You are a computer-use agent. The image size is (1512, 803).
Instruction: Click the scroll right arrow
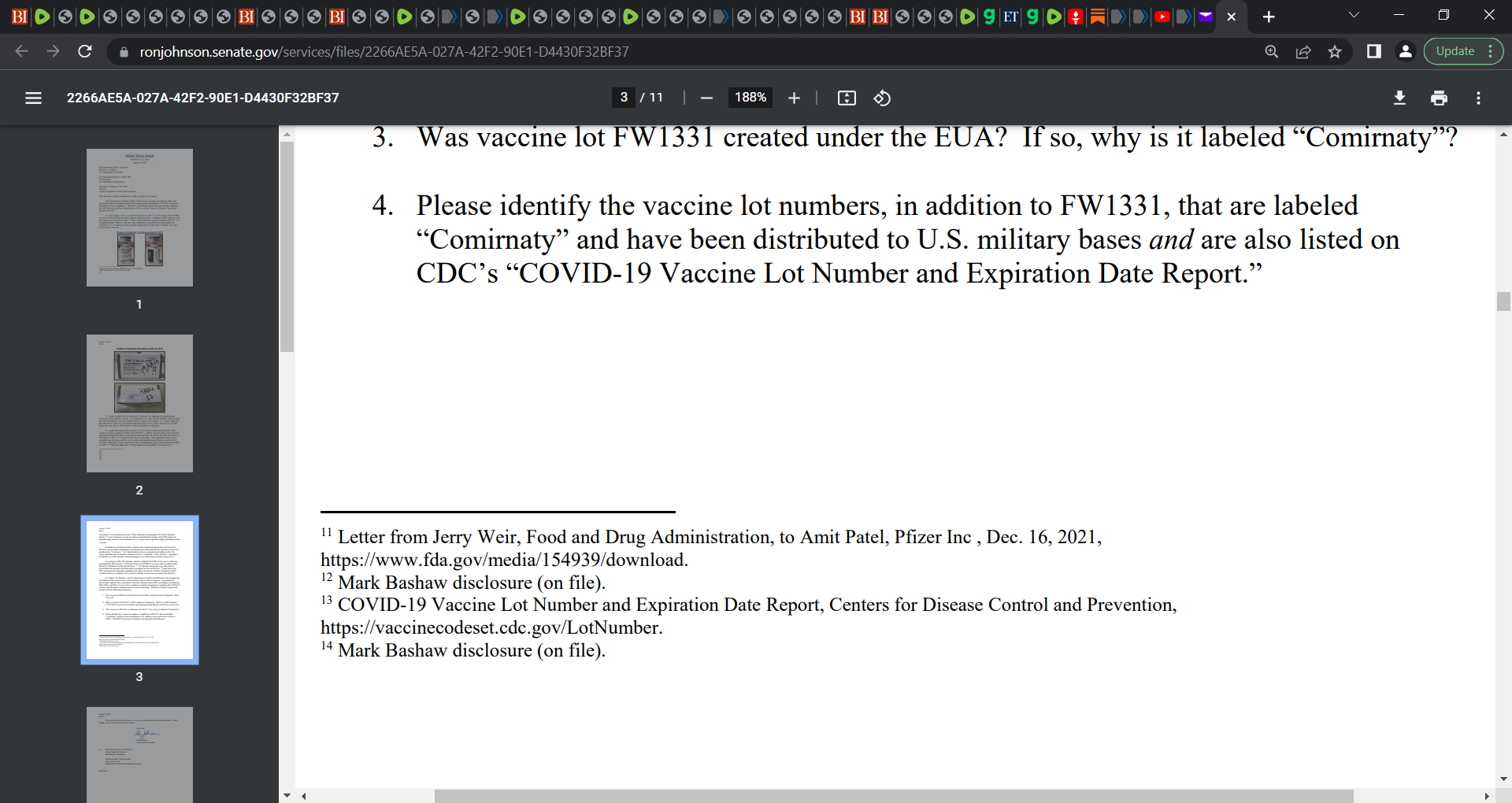(1487, 796)
